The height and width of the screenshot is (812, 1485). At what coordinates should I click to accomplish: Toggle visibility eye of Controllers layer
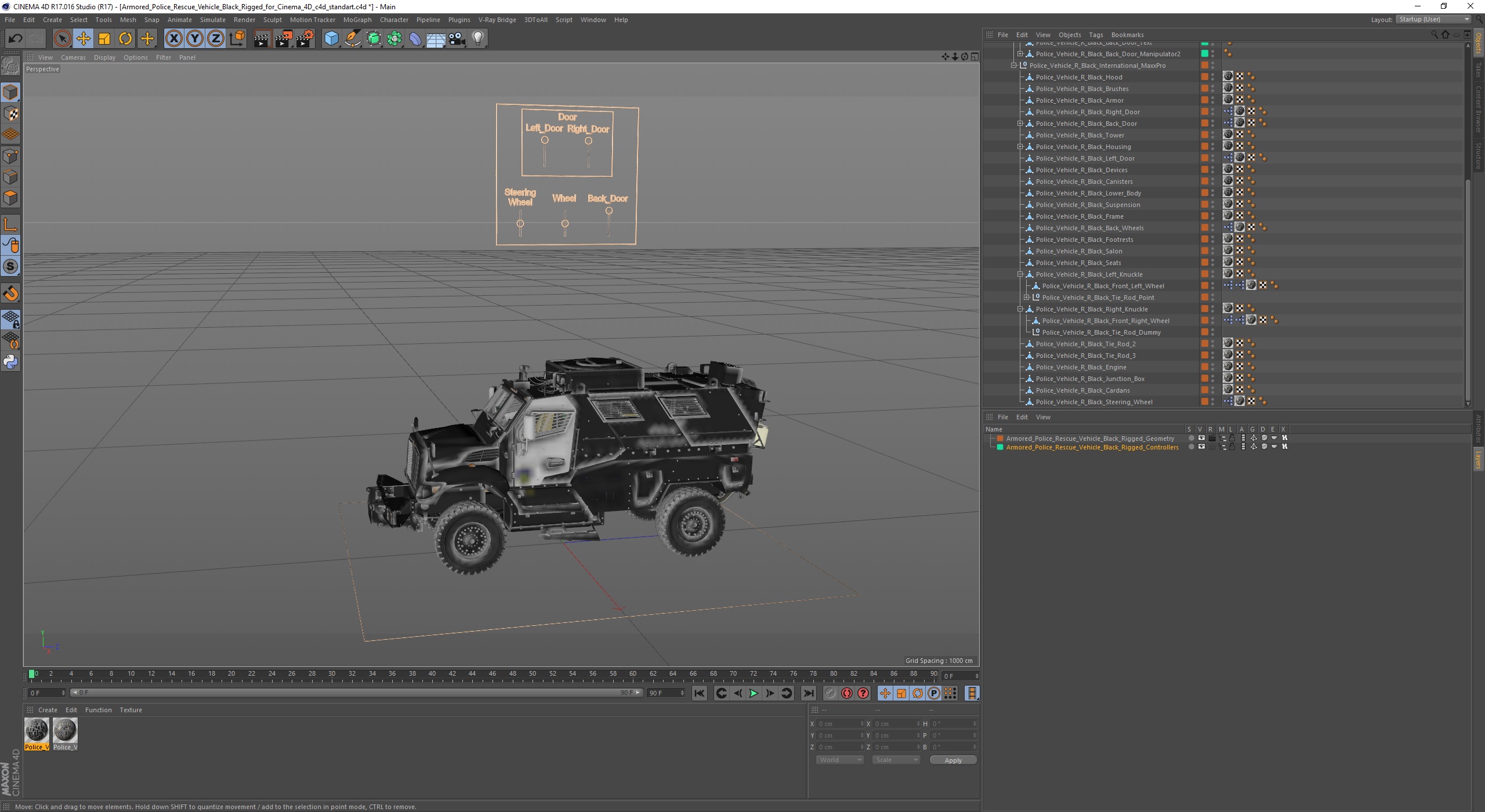[1201, 447]
